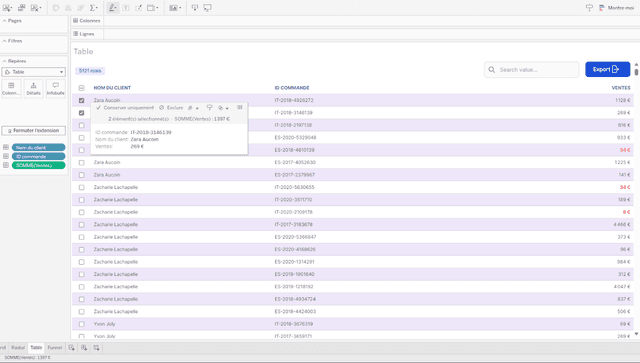Screen dimensions: 640x363
Task: Click the Colonnes shelf
Action: [355, 20]
